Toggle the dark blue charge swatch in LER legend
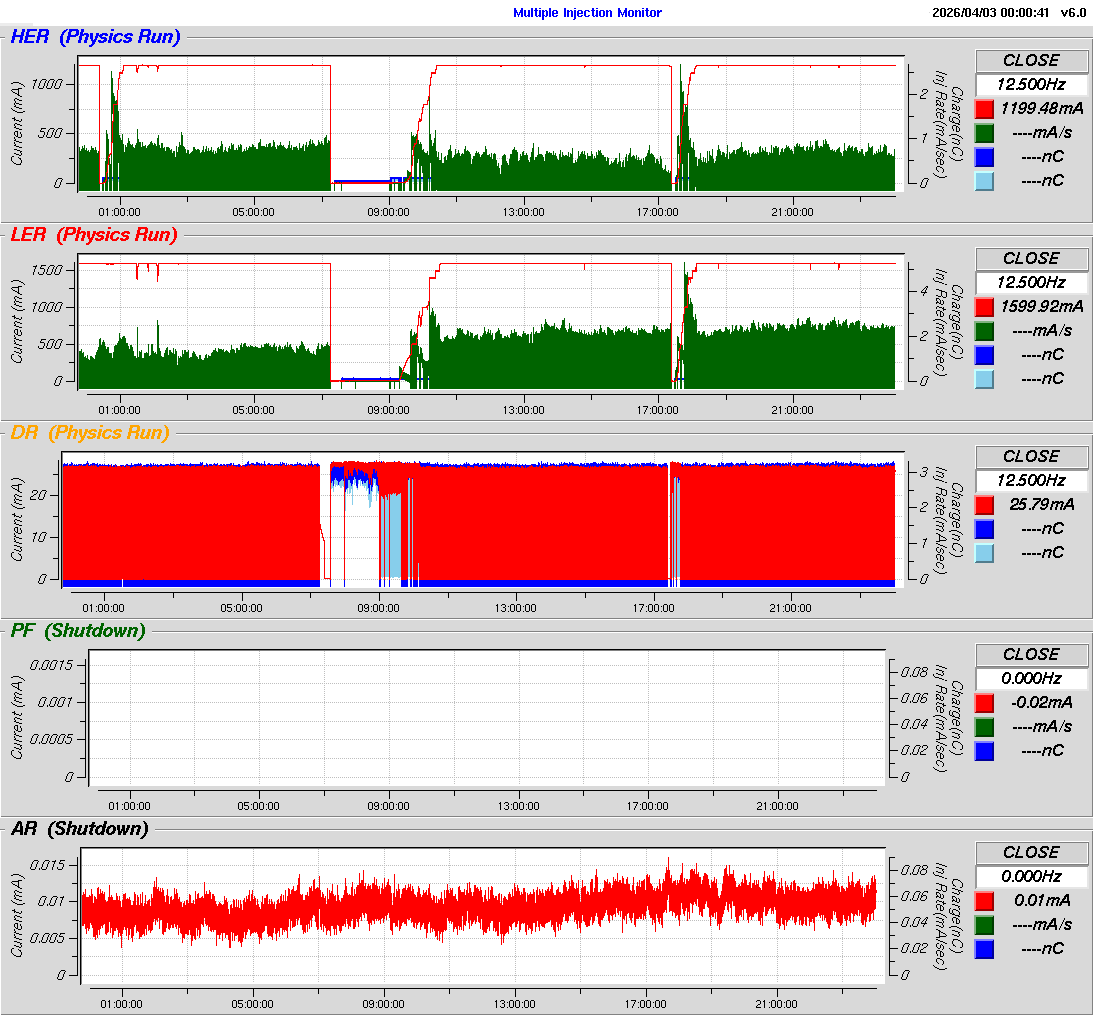The width and height of the screenshot is (1093, 1015). (985, 355)
